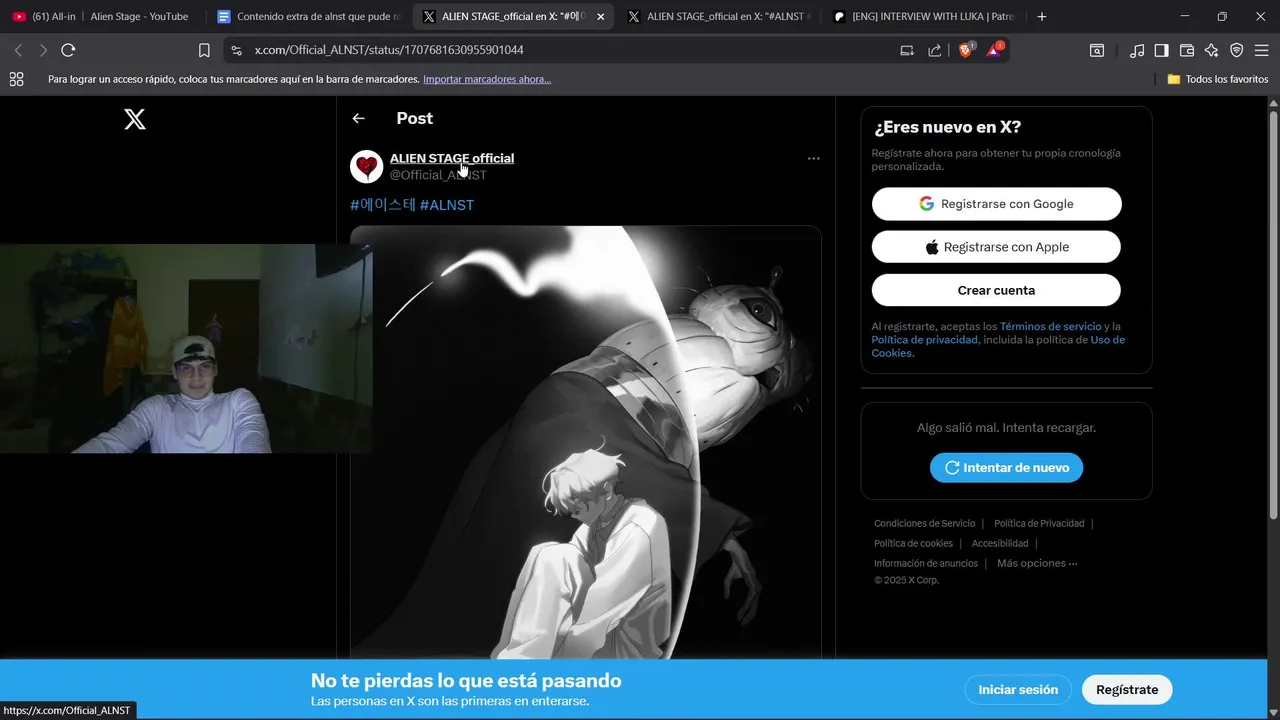The image size is (1280, 720).
Task: Switch to second ALIEN STAGE_official X tab
Action: tap(718, 17)
